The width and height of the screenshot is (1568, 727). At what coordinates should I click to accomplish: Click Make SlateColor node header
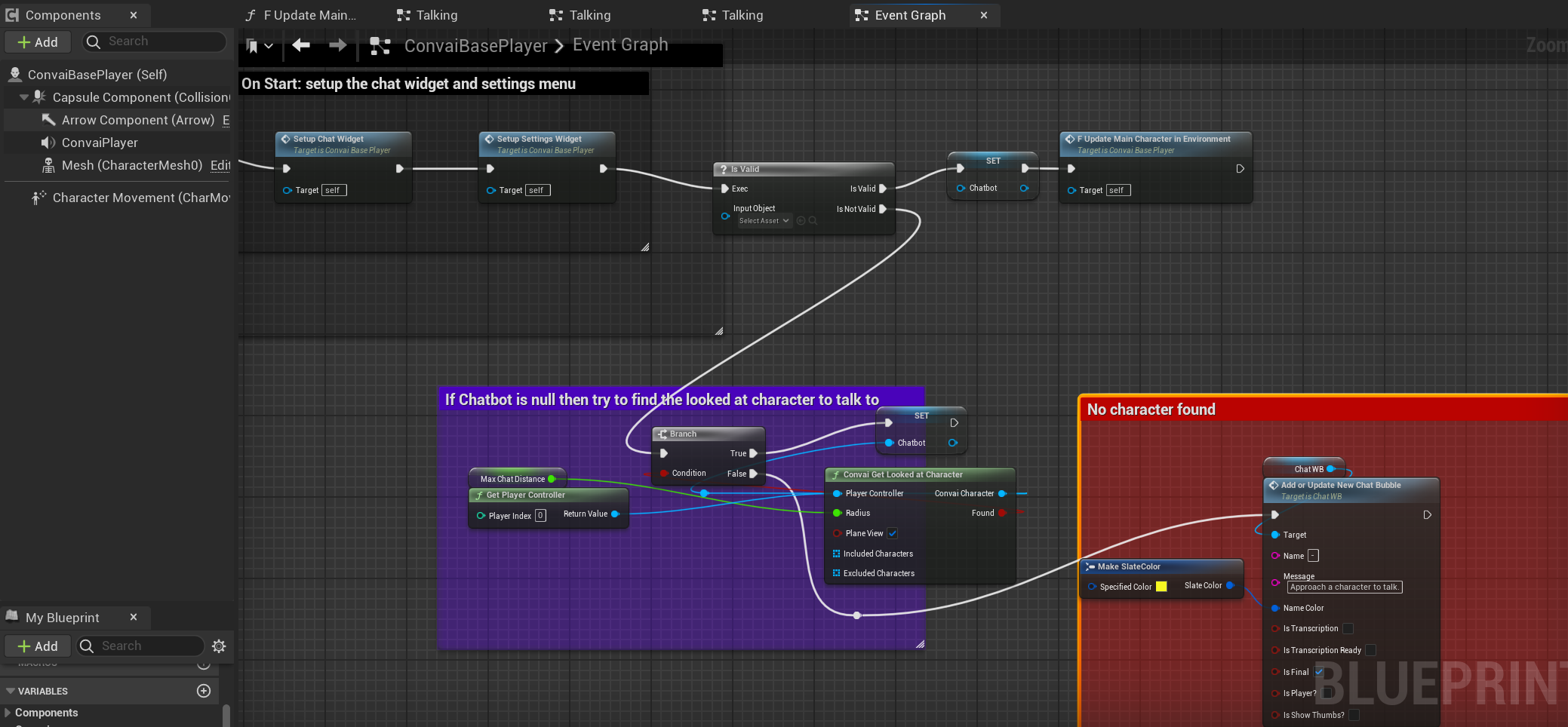[1162, 566]
